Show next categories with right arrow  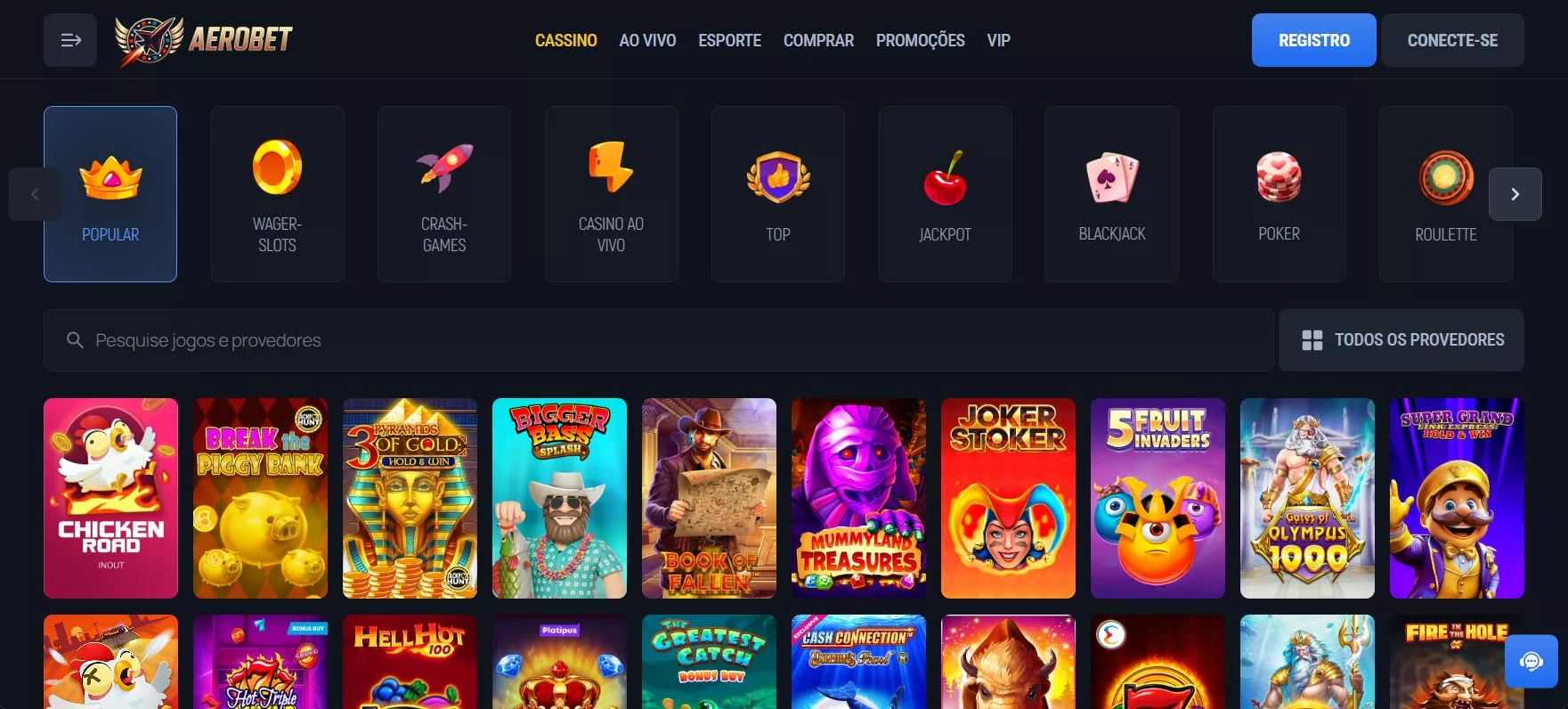coord(1515,194)
